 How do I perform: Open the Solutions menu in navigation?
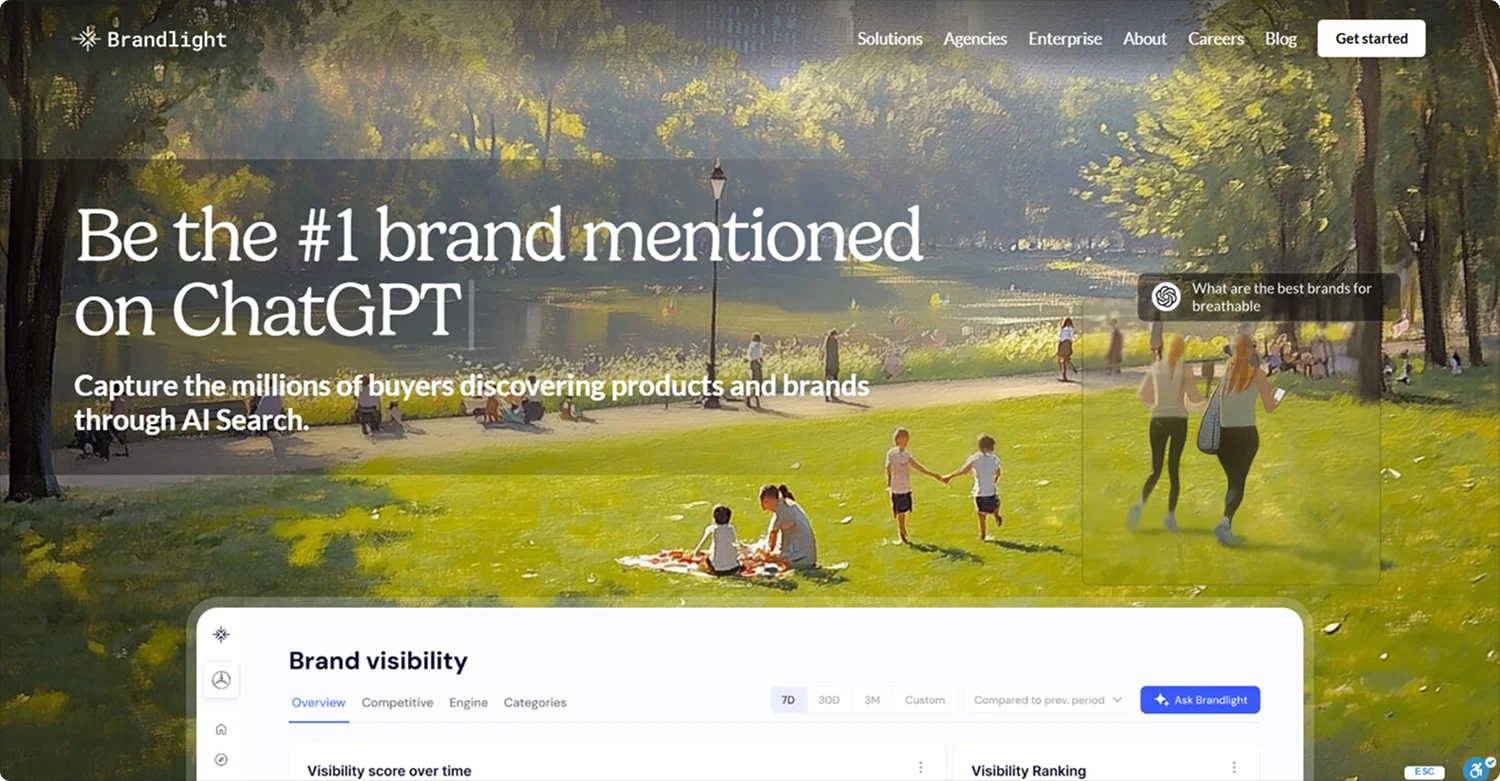tap(890, 39)
